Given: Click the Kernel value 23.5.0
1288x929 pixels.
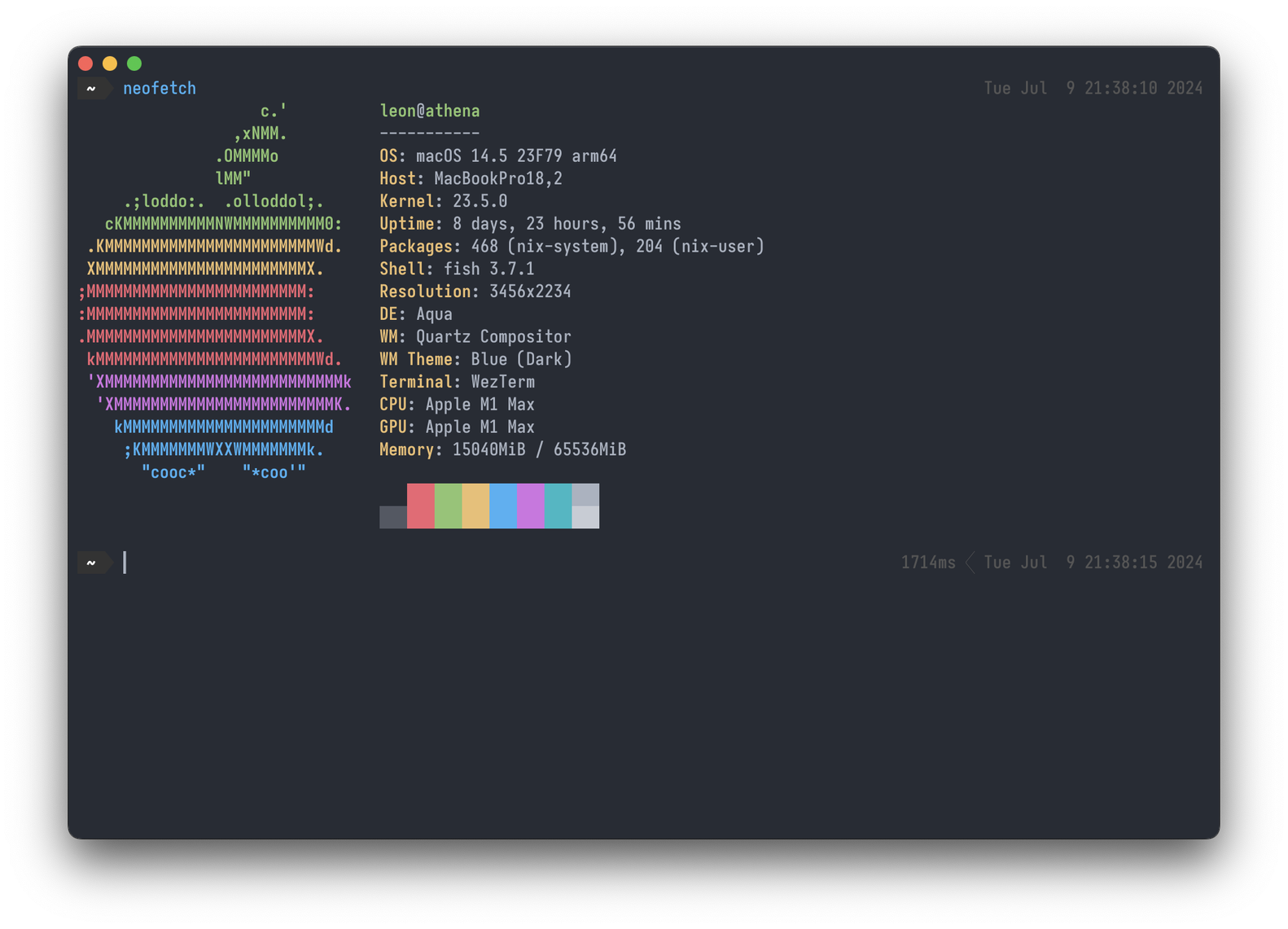Looking at the screenshot, I should [x=480, y=201].
